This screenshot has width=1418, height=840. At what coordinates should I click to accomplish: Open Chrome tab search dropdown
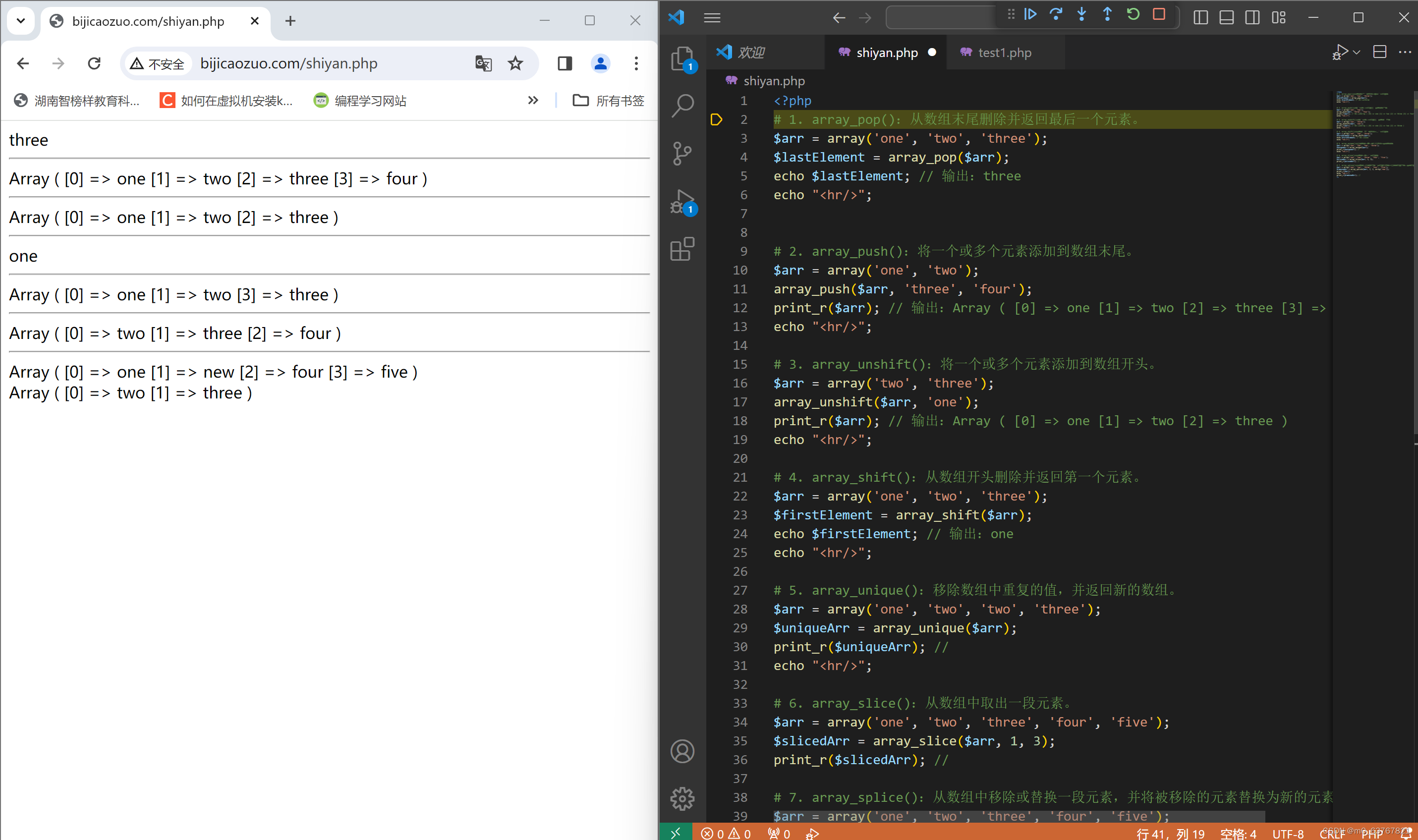coord(21,21)
